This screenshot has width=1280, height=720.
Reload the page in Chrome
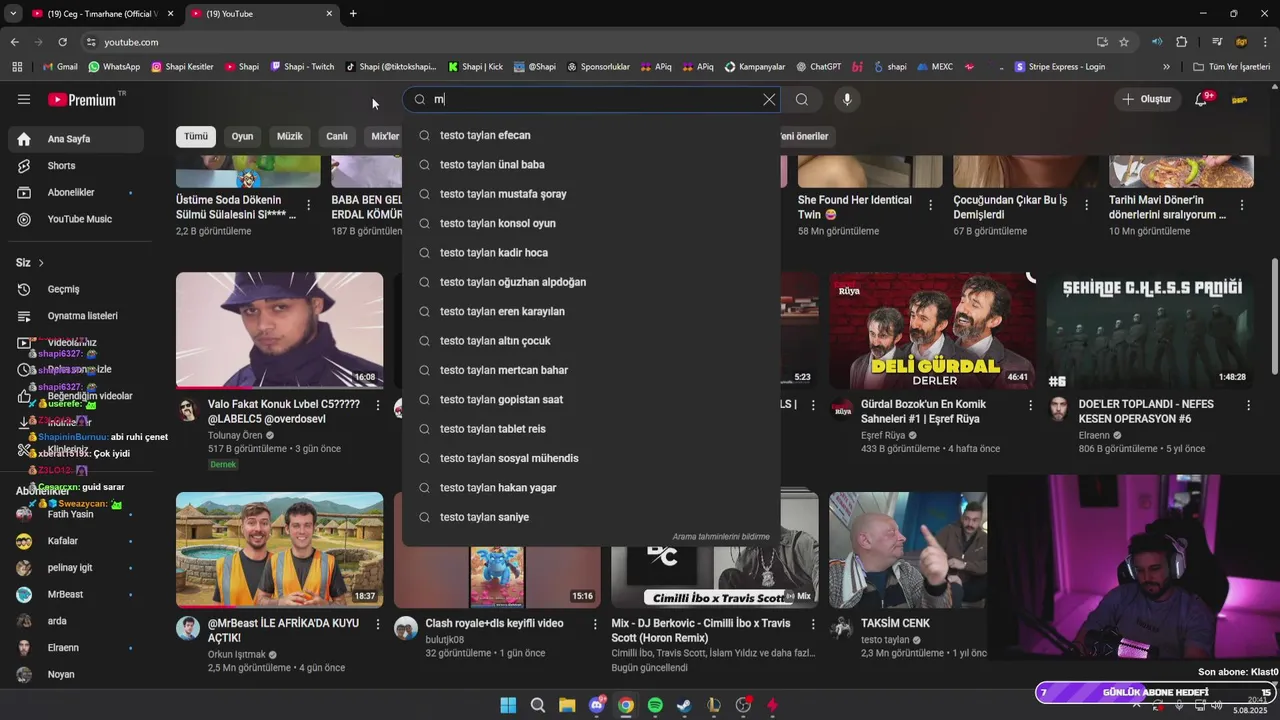pos(62,42)
